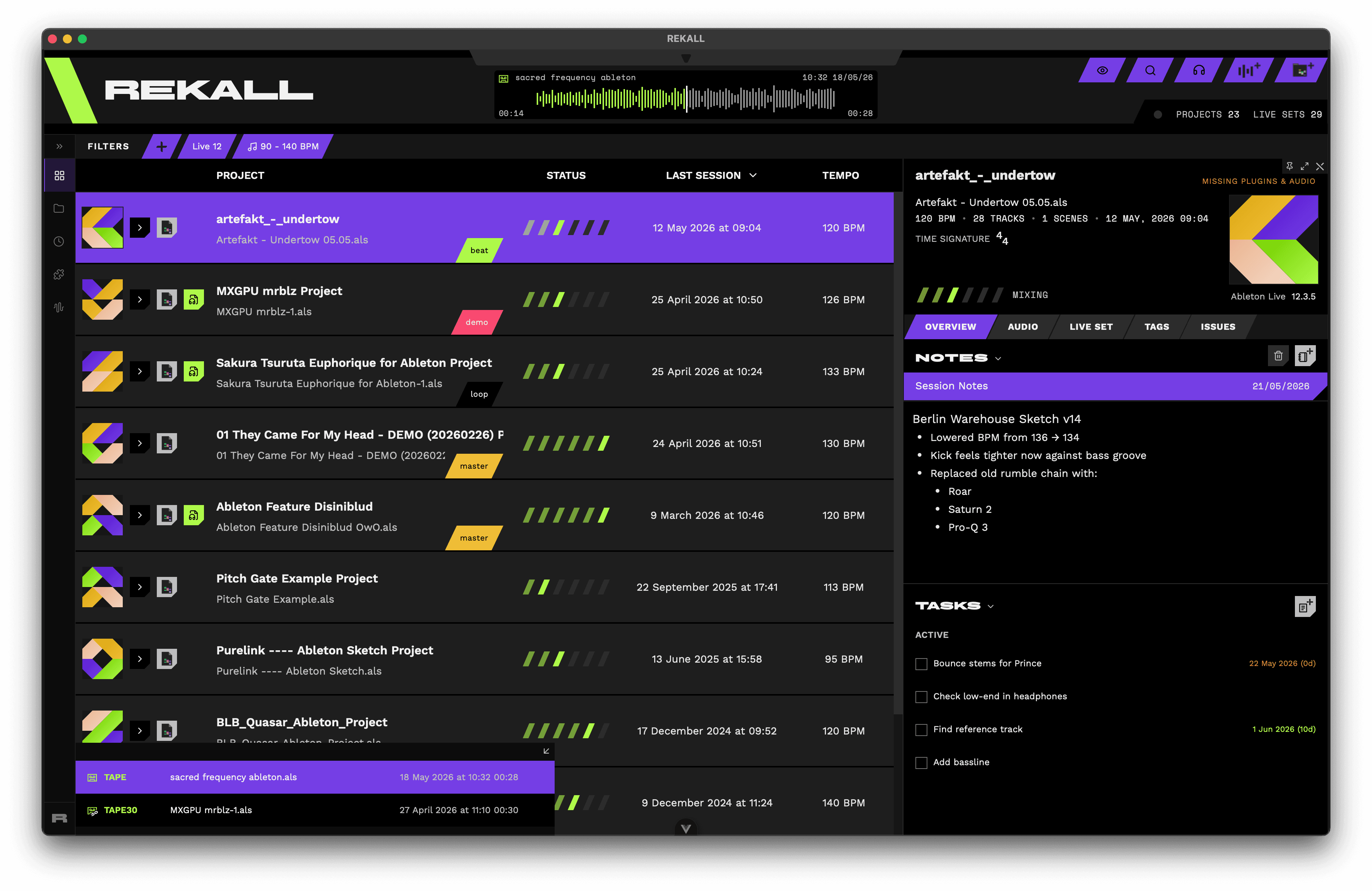The image size is (1372, 891).
Task: Delete note with trash icon
Action: pos(1277,356)
